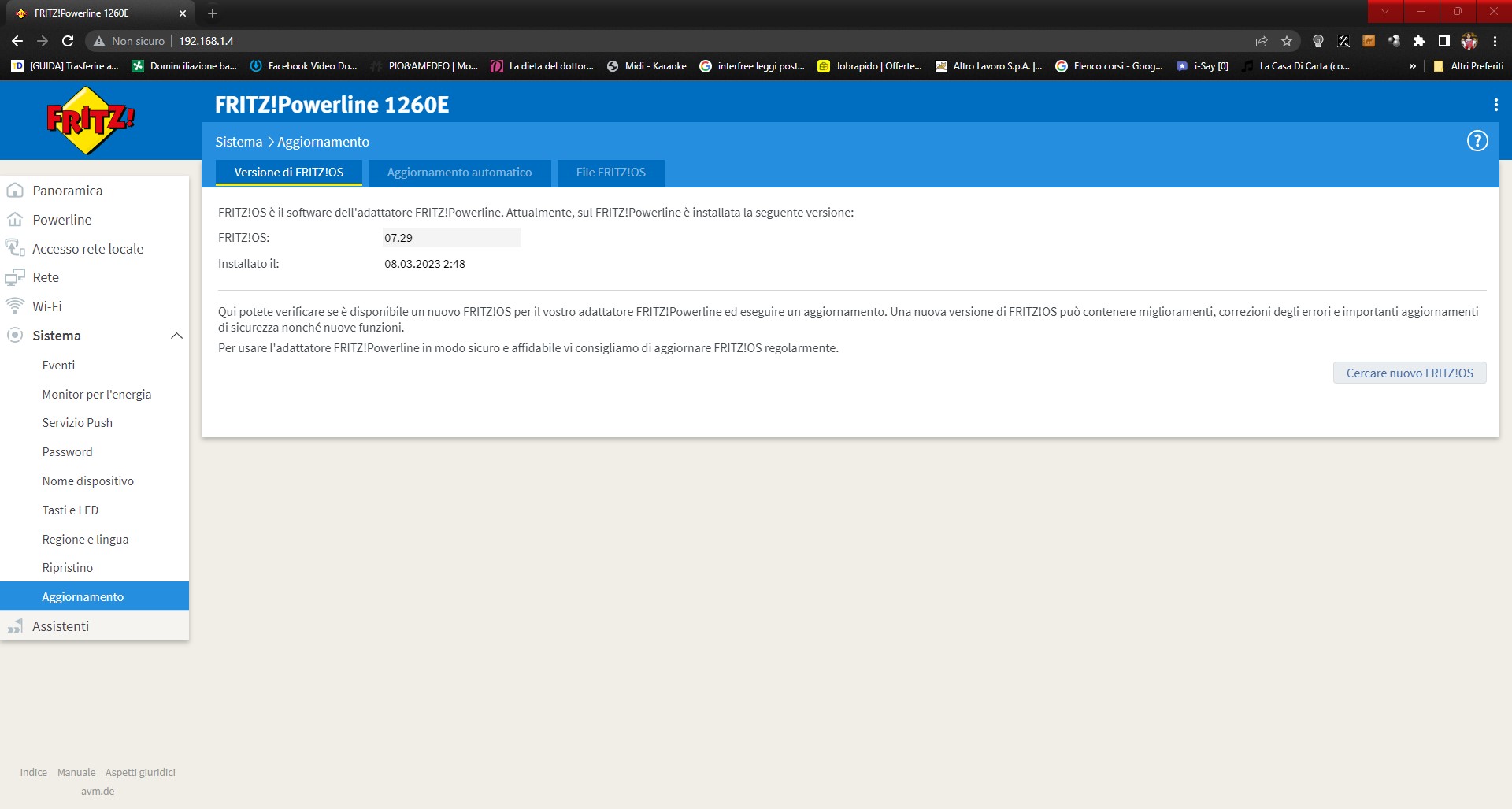Open the Facebook Video Do... bookmark
The width and height of the screenshot is (1512, 809).
pyautogui.click(x=303, y=66)
